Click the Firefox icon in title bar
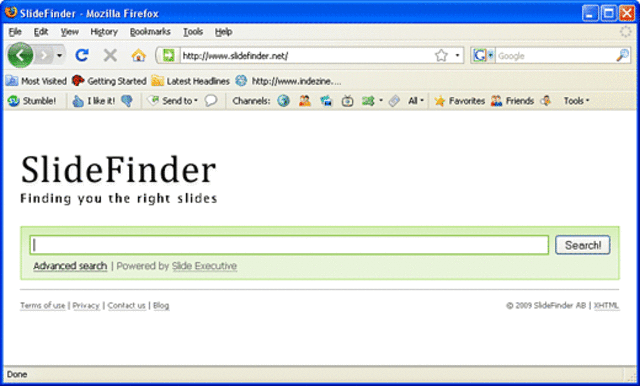Viewport: 640px width, 386px height. [x=11, y=13]
